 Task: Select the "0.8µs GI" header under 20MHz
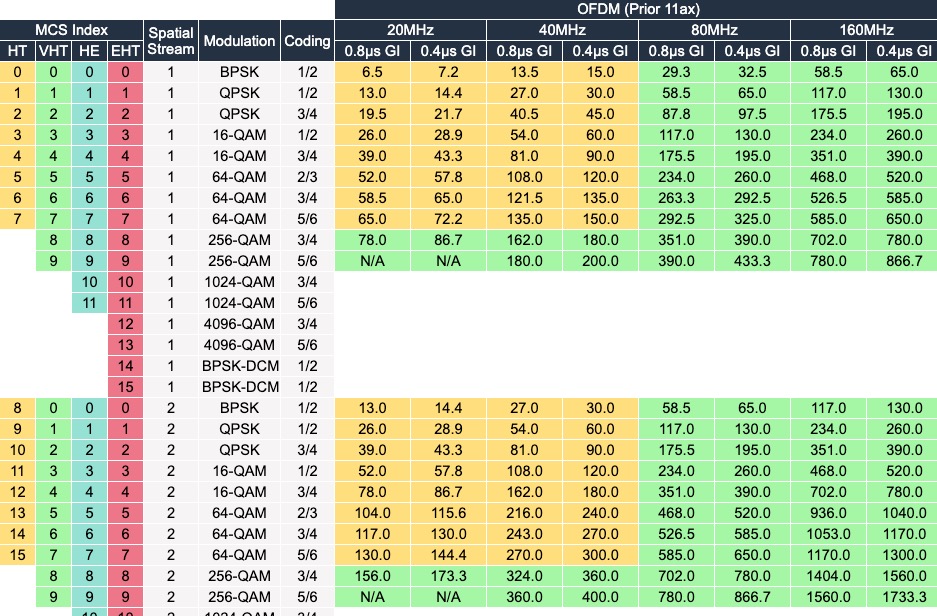click(372, 51)
